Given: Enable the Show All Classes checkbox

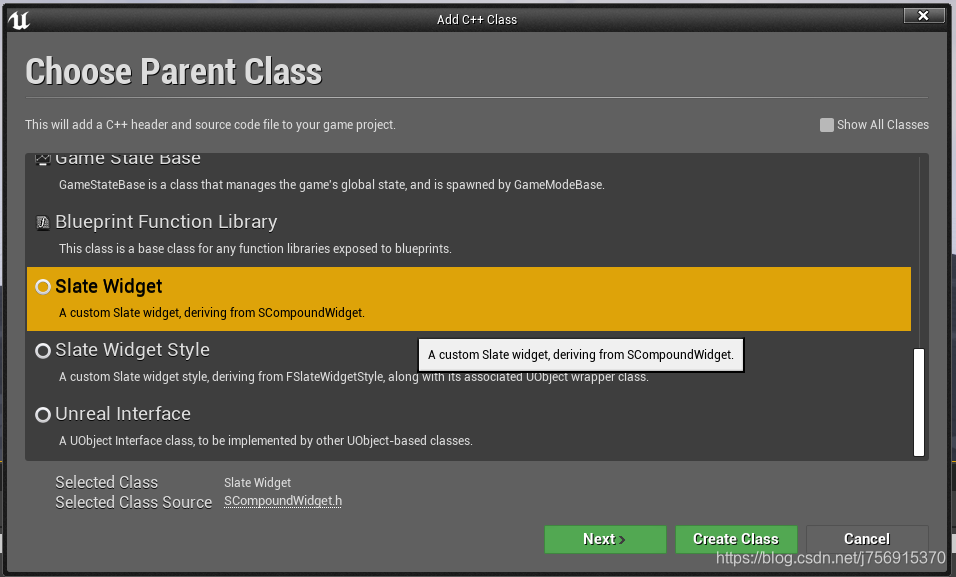Looking at the screenshot, I should coord(826,124).
